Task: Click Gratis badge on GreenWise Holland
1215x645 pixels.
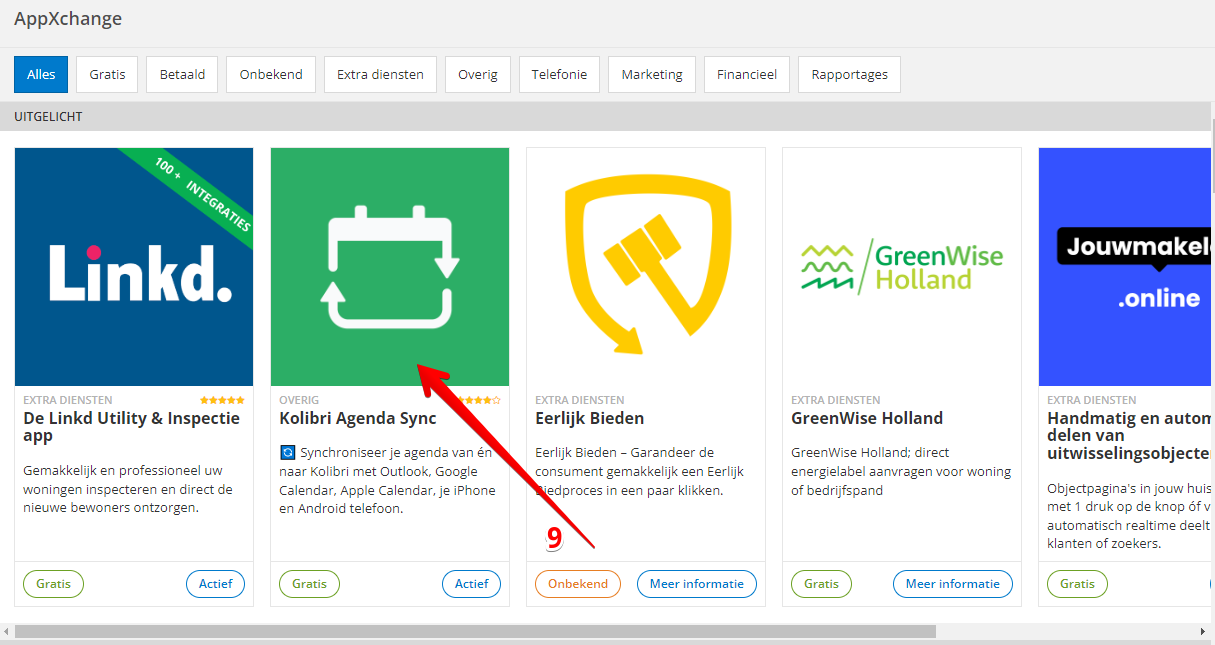Action: click(822, 584)
